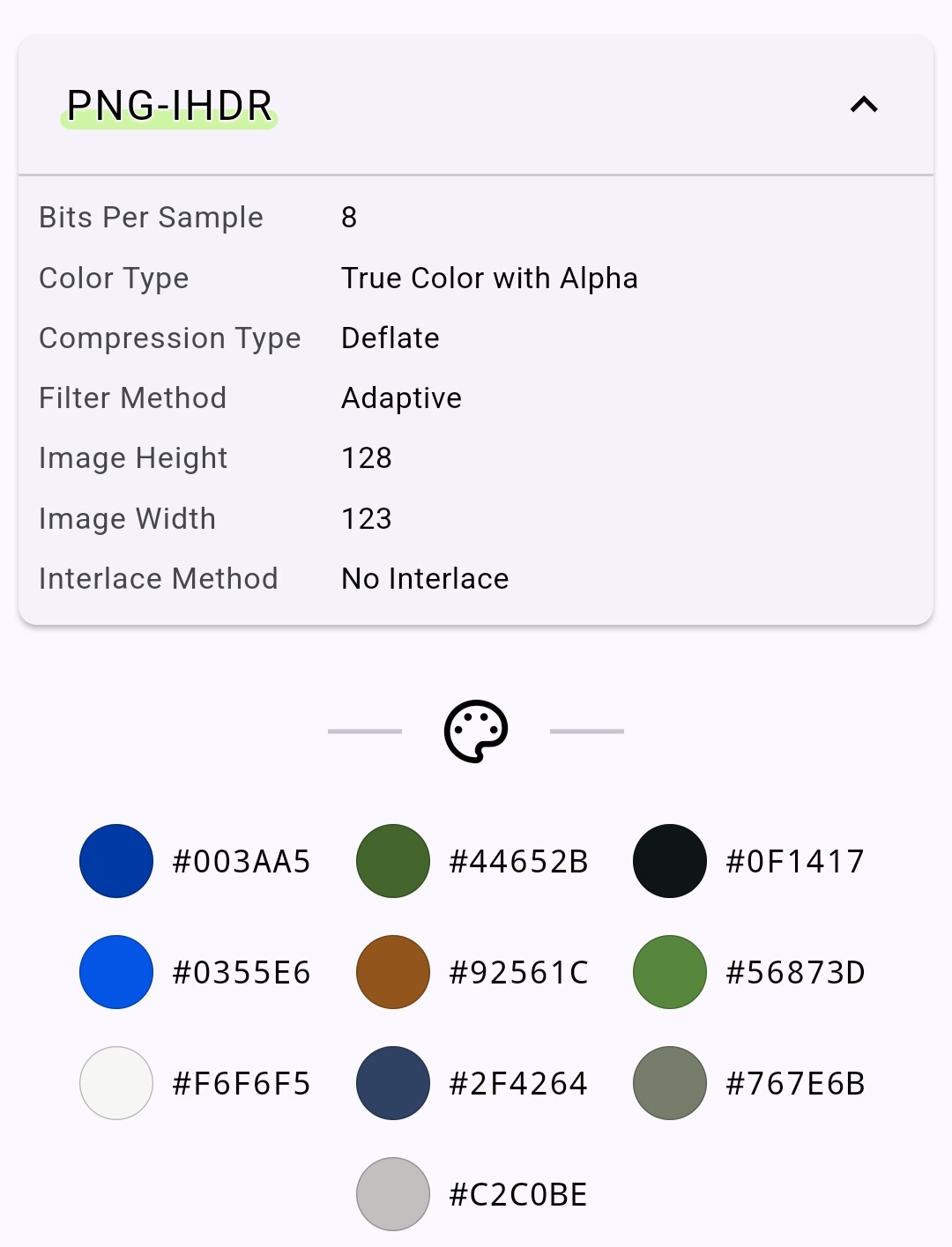
Task: Select the #2F4264 navy swatch
Action: (393, 1083)
